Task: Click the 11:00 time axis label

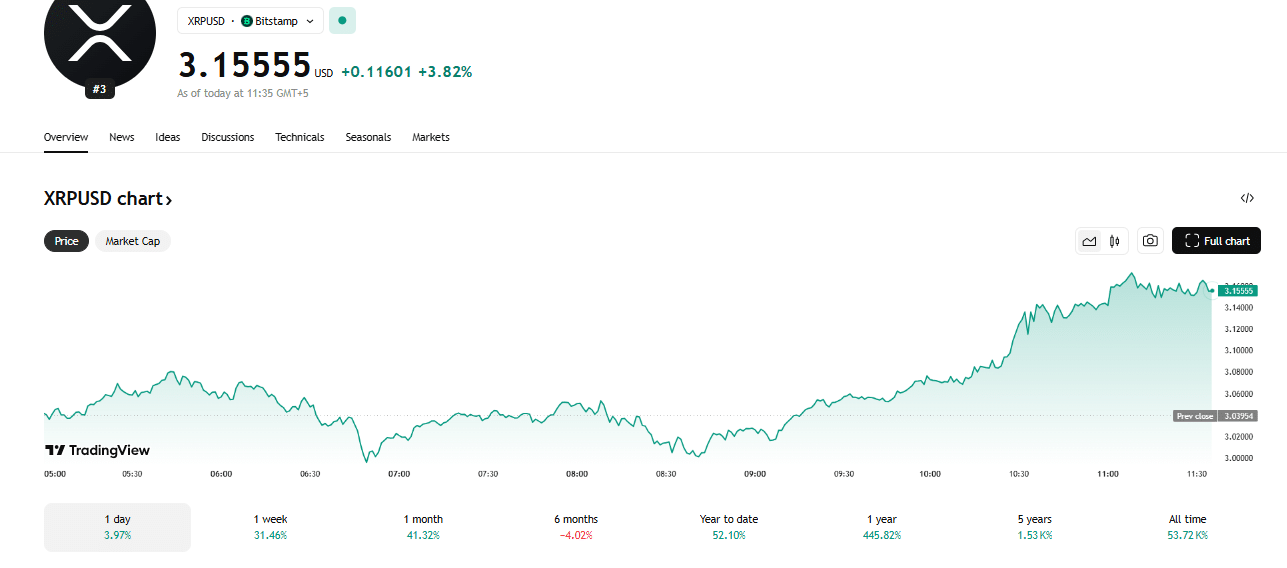Action: [1108, 474]
